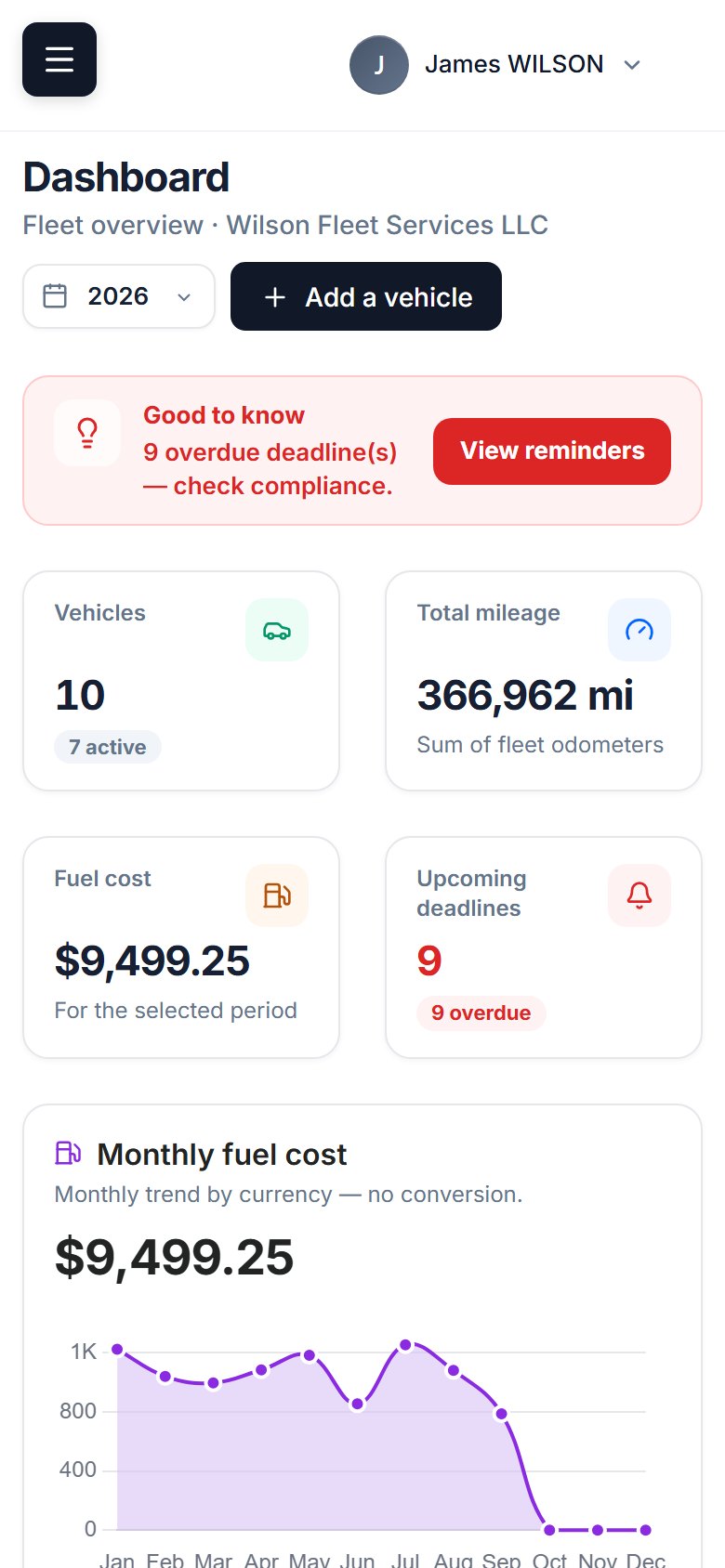The height and width of the screenshot is (1568, 725).
Task: Open the hamburger navigation menu
Action: [x=59, y=59]
